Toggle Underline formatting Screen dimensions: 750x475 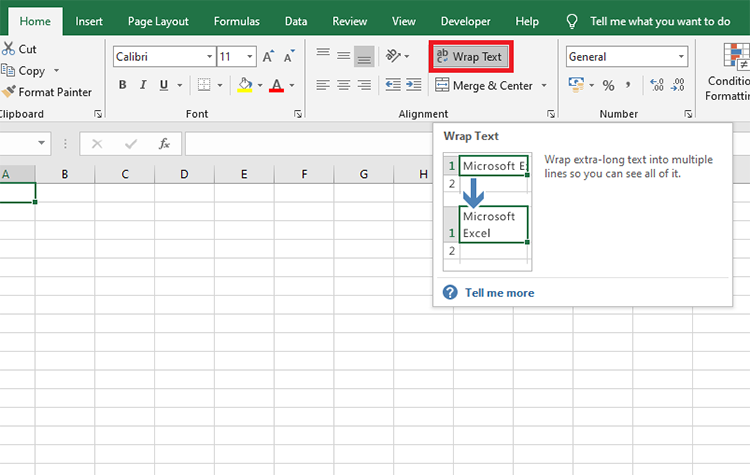point(164,85)
